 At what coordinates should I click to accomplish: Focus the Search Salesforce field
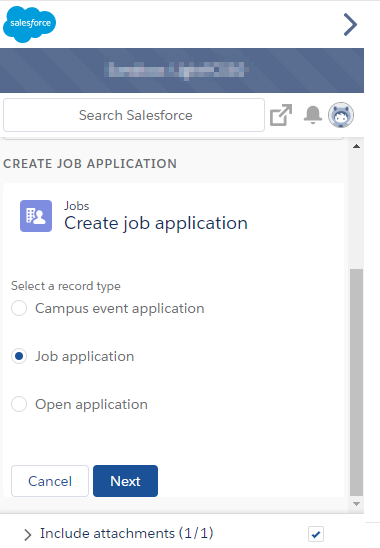pos(134,115)
